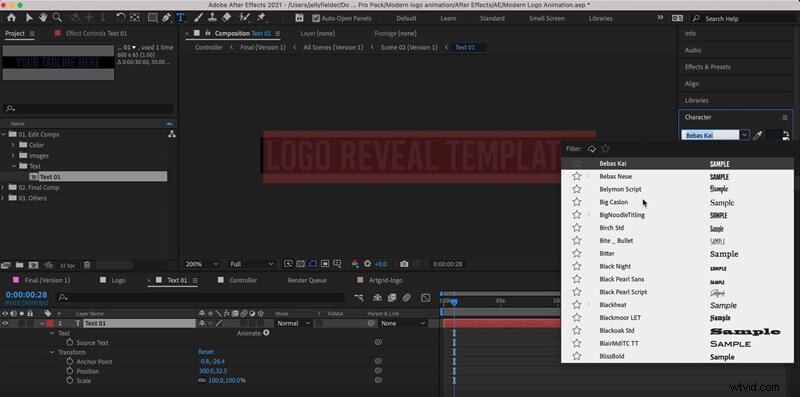The height and width of the screenshot is (397, 800).
Task: Open the Full resolution dropdown
Action: [252, 264]
